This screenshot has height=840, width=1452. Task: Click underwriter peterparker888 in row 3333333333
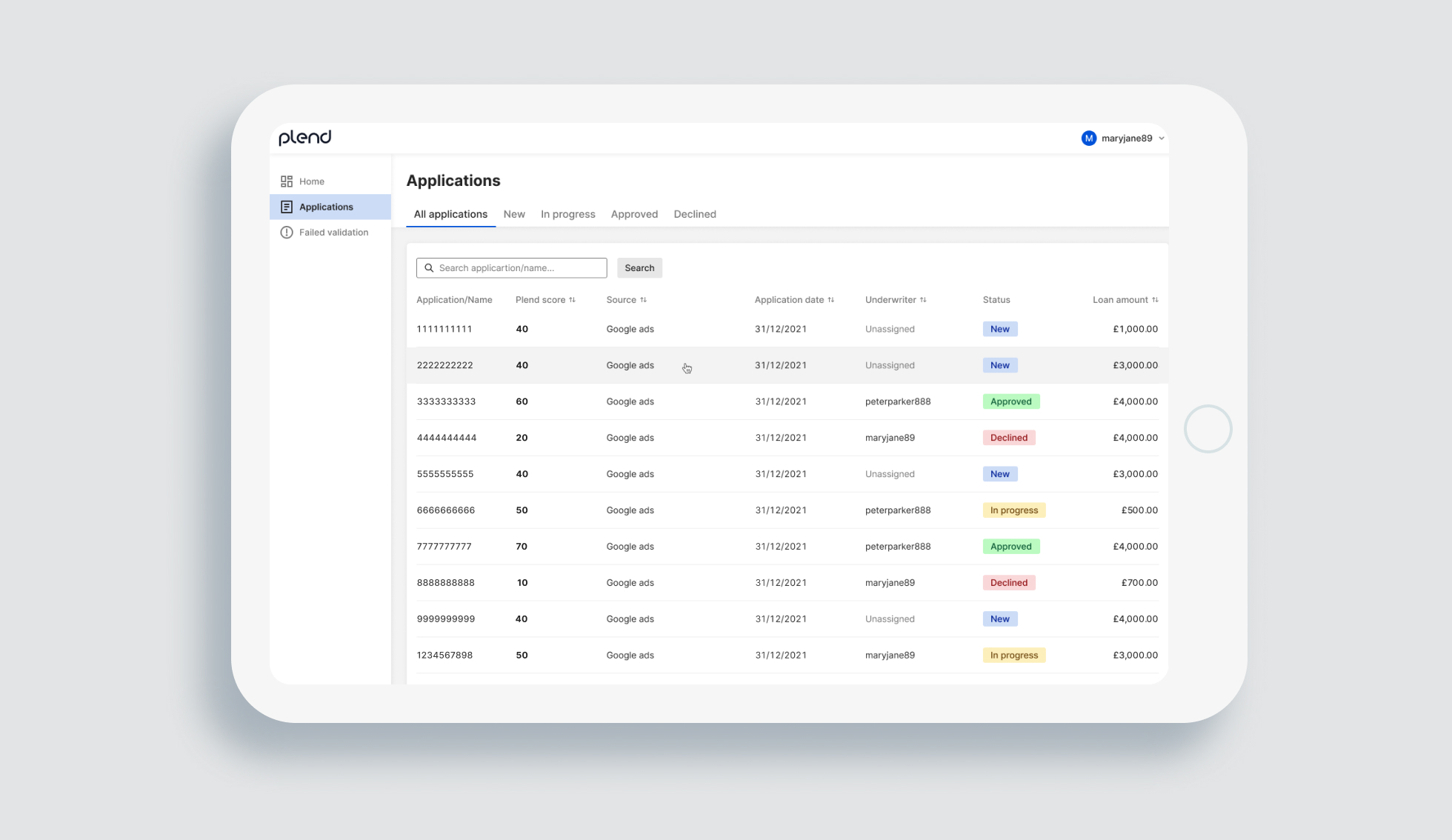click(898, 401)
